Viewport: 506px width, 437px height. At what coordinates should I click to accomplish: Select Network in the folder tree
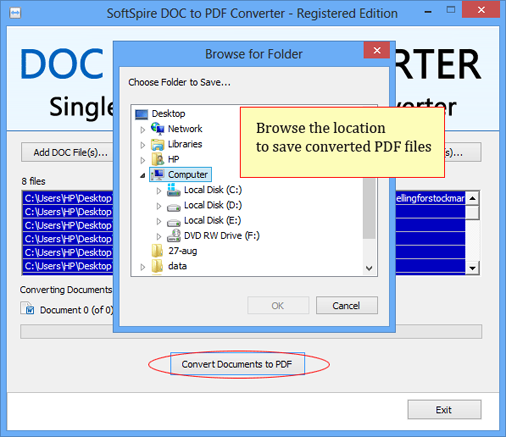pyautogui.click(x=185, y=129)
